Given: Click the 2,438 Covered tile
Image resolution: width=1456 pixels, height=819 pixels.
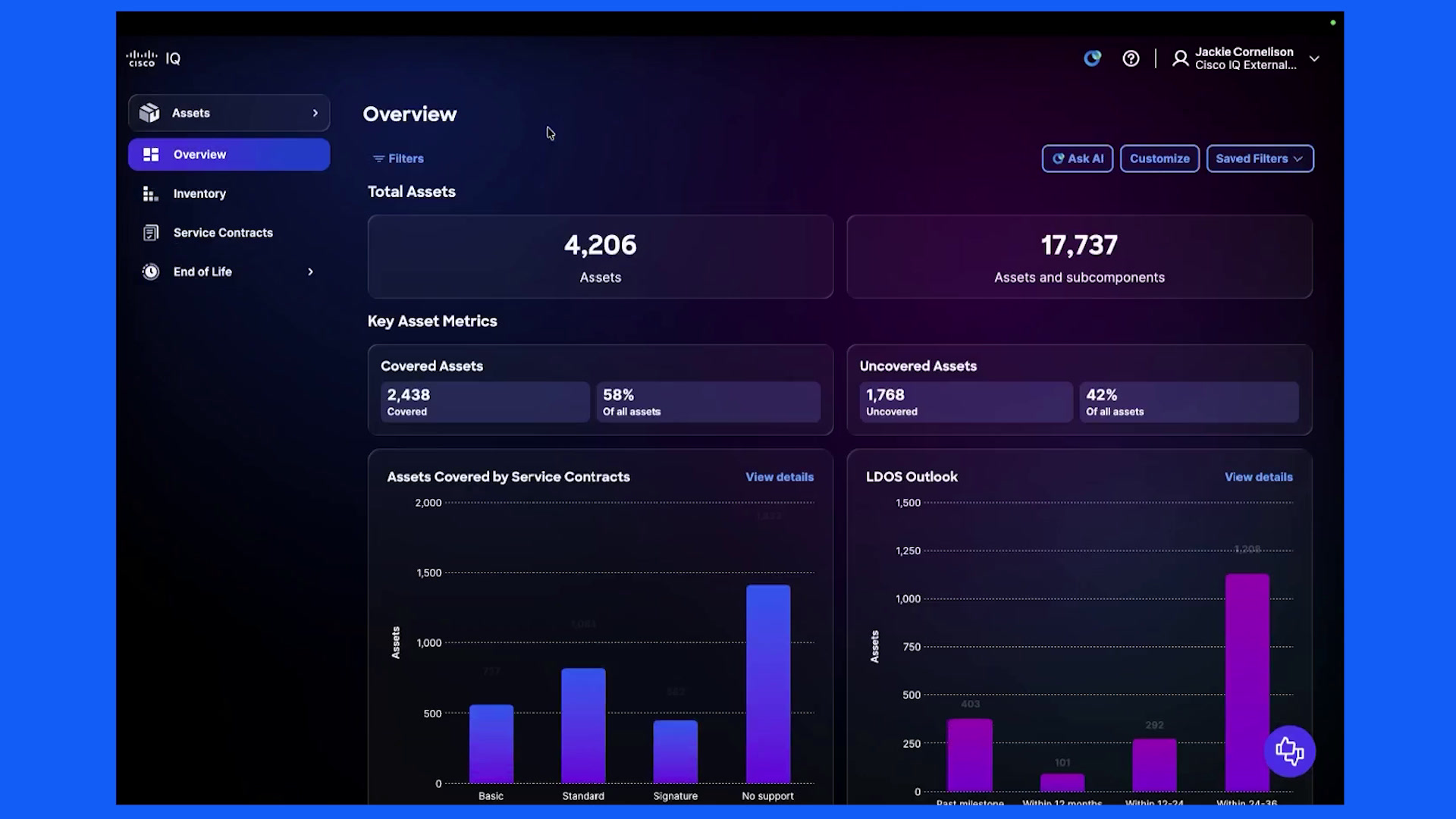Looking at the screenshot, I should 485,402.
